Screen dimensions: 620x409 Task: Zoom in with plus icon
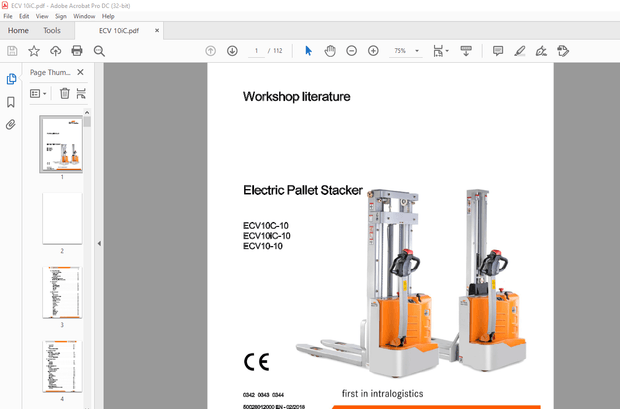point(373,51)
